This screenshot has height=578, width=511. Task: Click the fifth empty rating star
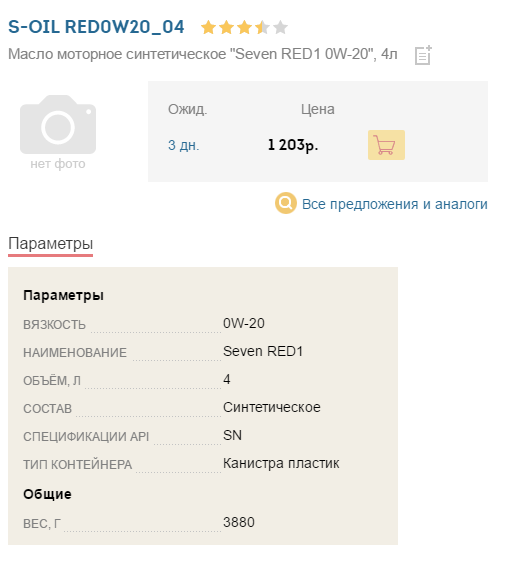(281, 28)
